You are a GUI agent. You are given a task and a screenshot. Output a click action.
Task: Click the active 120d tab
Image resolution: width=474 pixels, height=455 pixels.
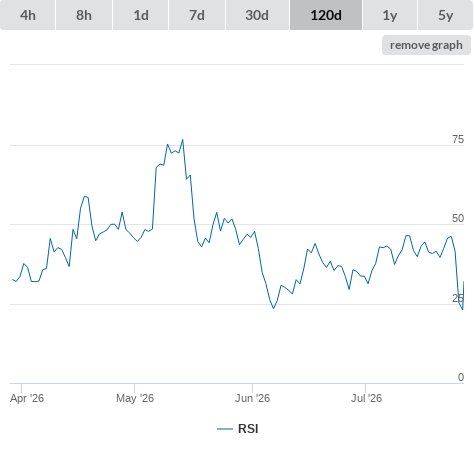click(326, 15)
